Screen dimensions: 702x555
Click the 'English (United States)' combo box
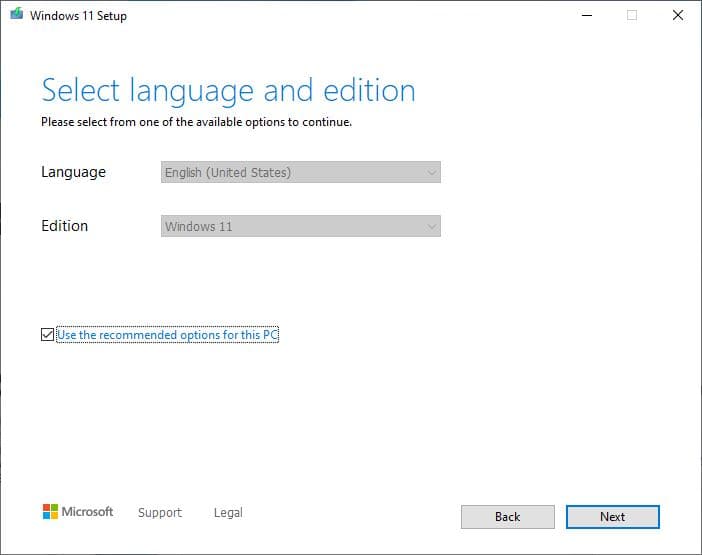click(300, 173)
